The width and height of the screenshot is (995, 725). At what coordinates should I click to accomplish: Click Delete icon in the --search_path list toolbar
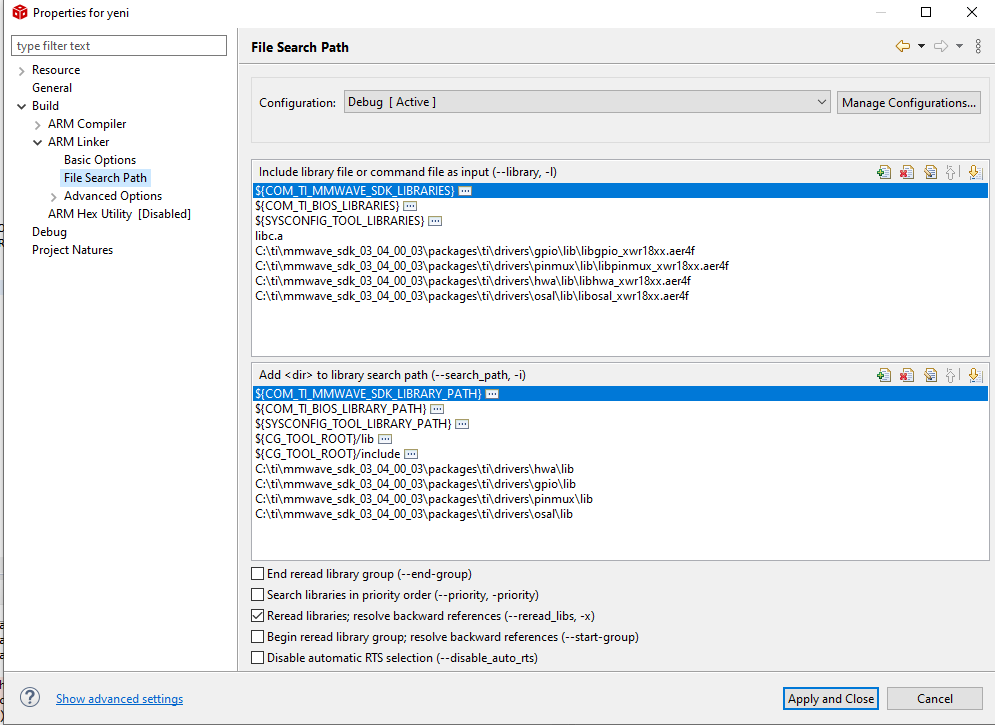pos(907,375)
